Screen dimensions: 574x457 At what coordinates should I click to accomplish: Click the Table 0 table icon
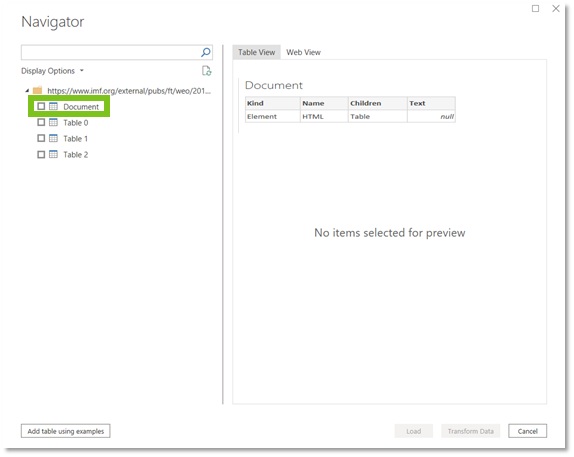53,122
